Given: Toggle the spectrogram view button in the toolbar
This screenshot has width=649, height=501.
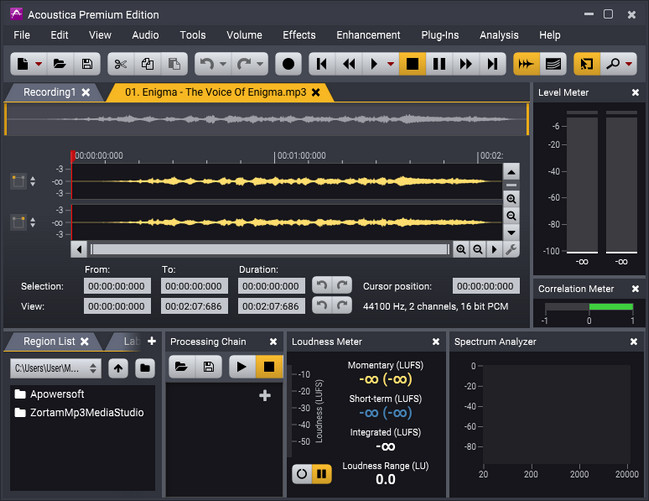Looking at the screenshot, I should pos(552,64).
